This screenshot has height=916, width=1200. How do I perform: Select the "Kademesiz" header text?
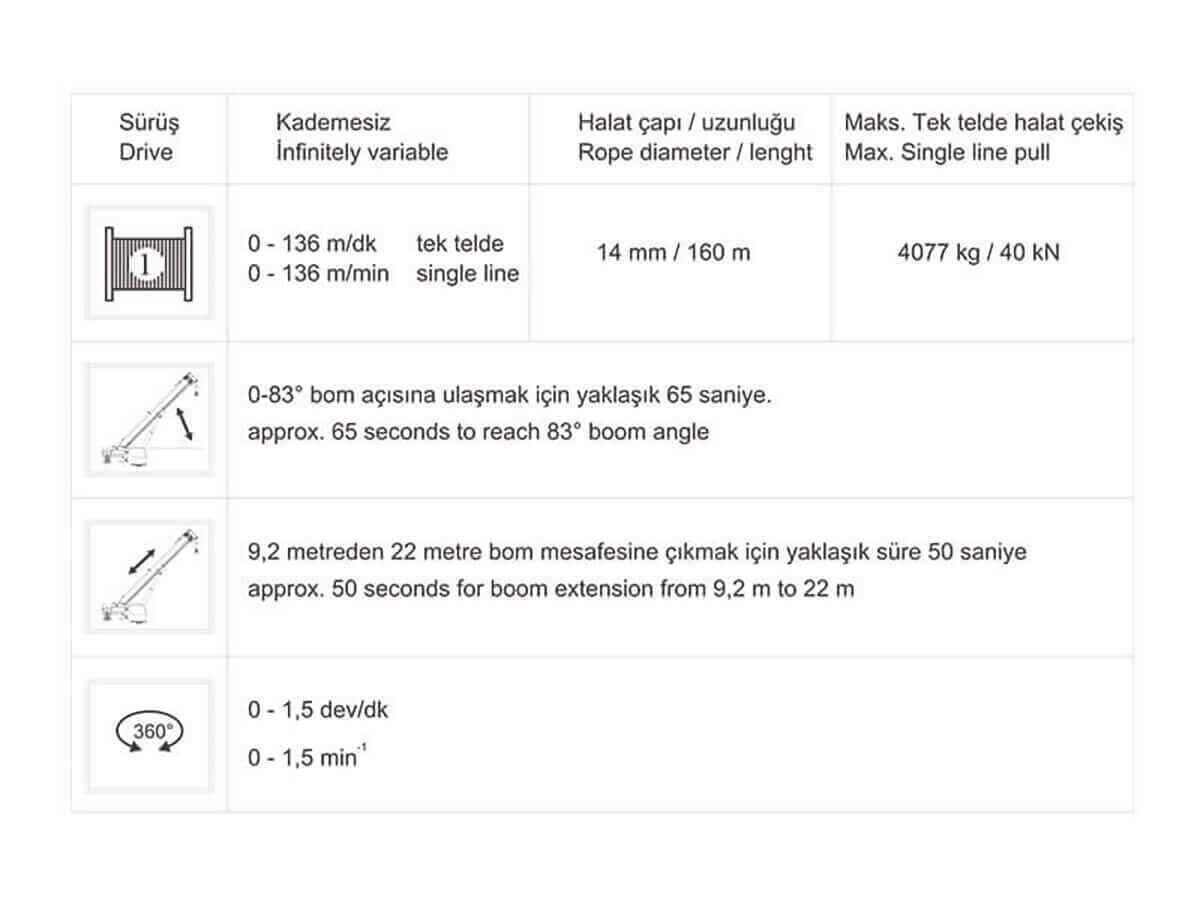[333, 123]
